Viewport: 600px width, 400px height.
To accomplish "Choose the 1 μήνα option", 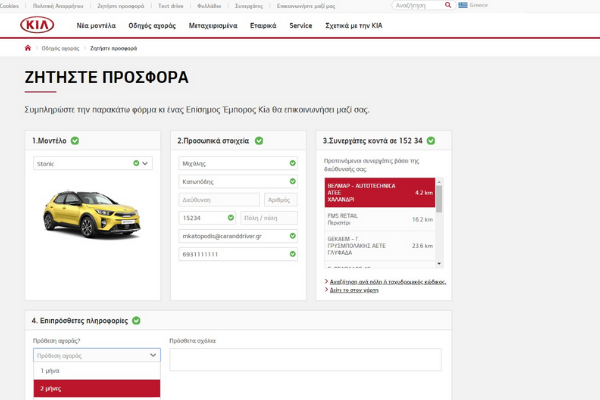I will pos(97,371).
